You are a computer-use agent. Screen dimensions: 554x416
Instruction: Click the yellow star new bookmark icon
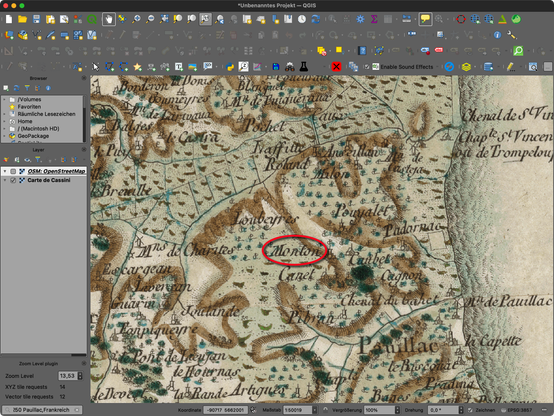tap(137, 66)
